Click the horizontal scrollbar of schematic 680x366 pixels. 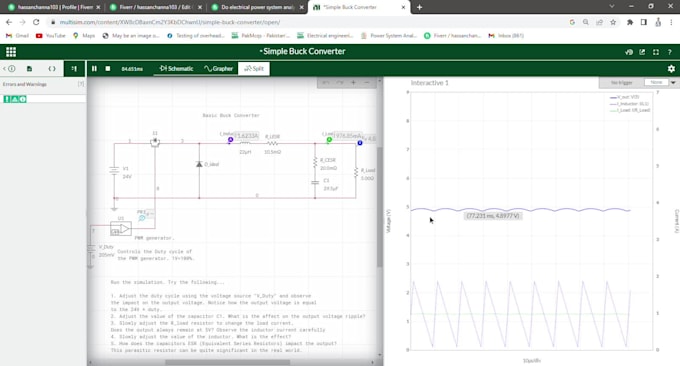228,362
